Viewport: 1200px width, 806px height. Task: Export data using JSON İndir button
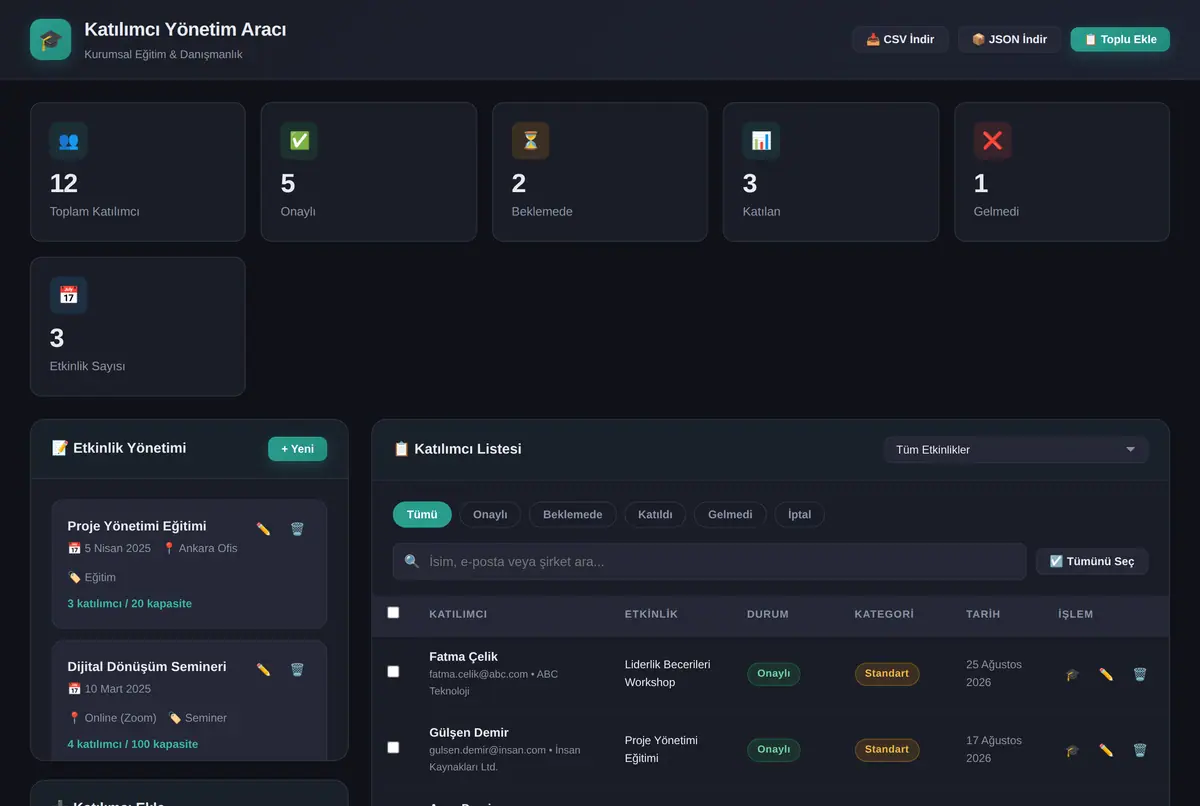tap(1010, 40)
